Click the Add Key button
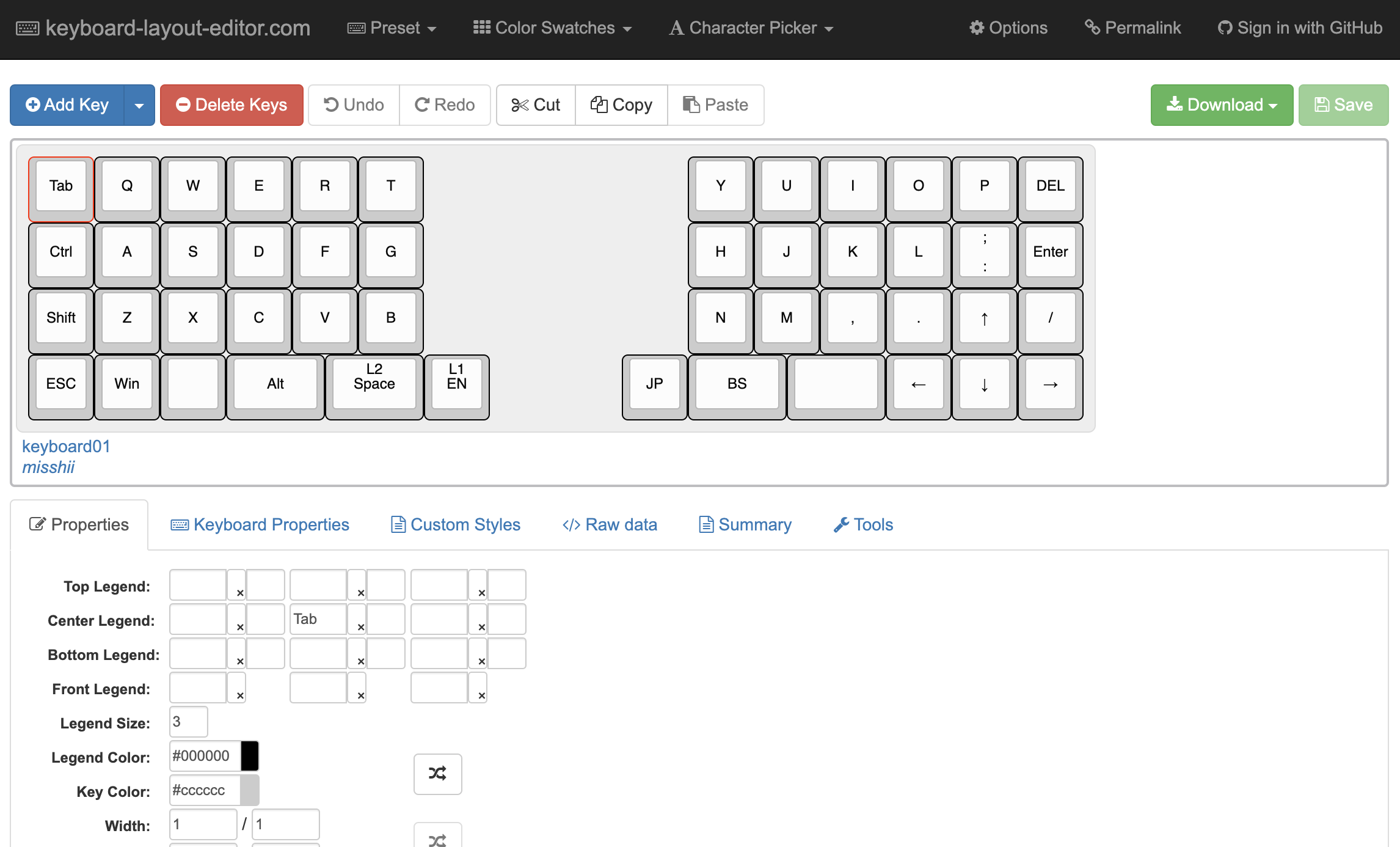Screen dimensions: 1400x847 (67, 105)
